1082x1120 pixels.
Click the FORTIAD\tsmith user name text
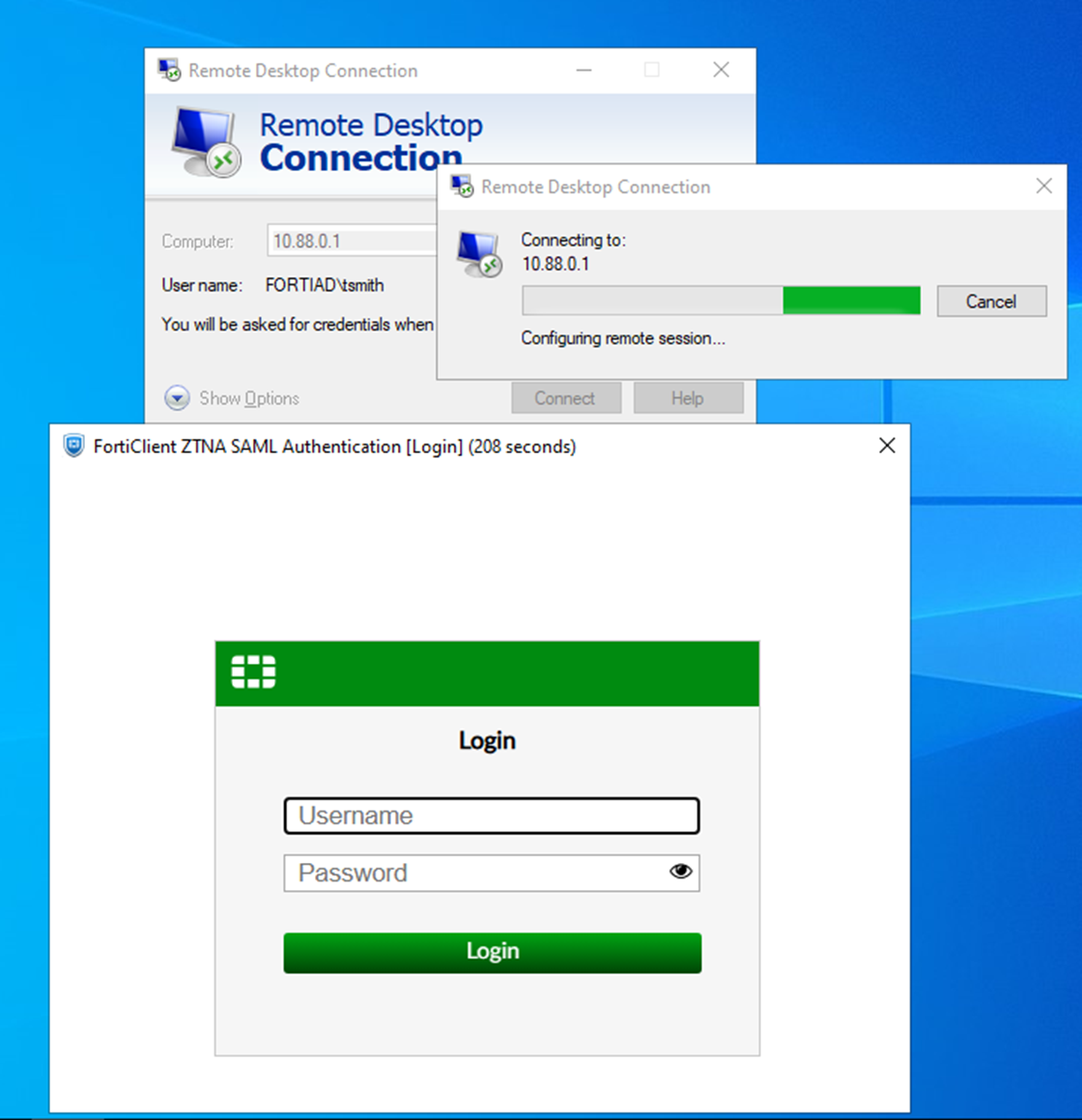325,285
